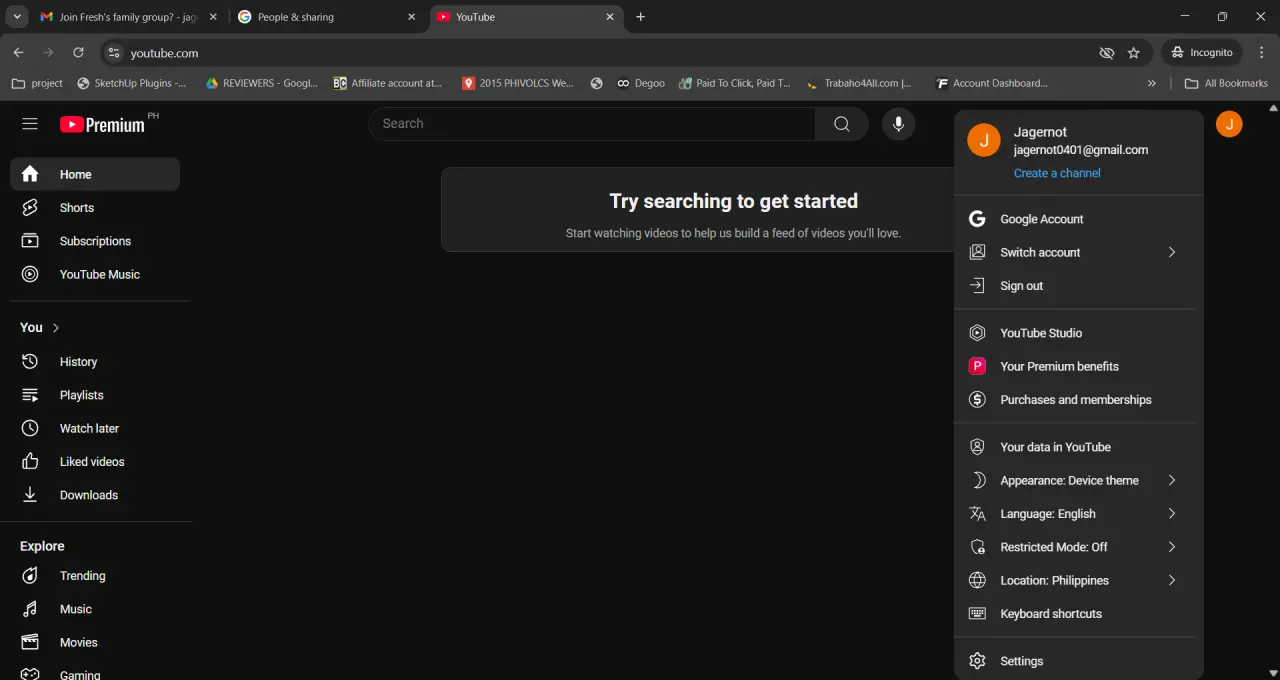Click the Trending flame icon
The width and height of the screenshot is (1280, 680).
30,576
